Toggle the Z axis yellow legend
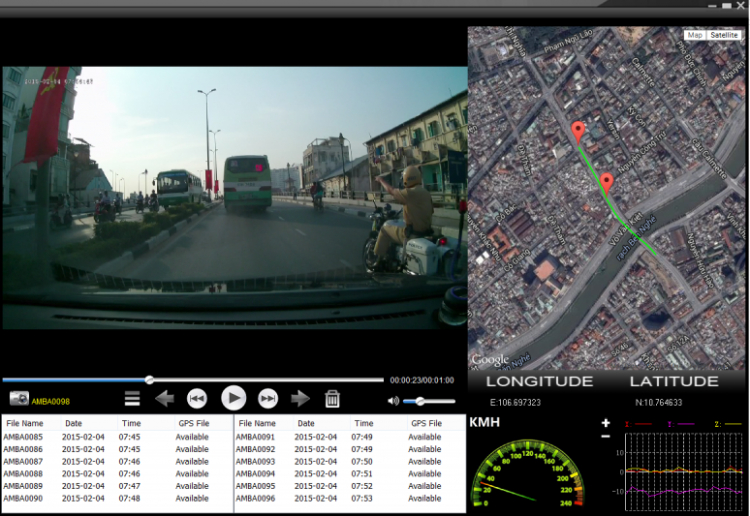The height and width of the screenshot is (516, 750). click(727, 424)
